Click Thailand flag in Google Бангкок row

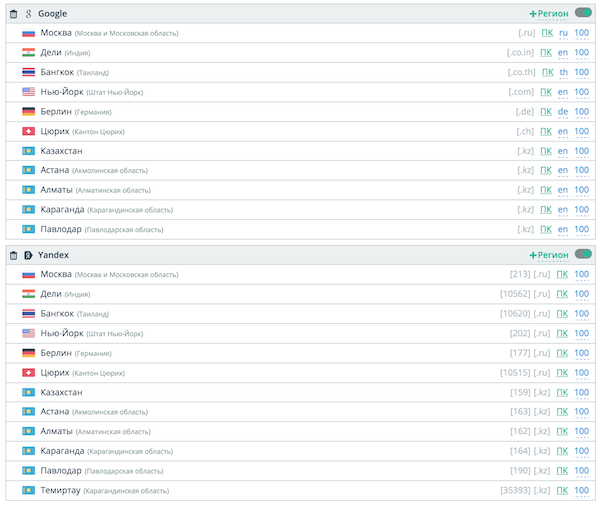tap(29, 72)
